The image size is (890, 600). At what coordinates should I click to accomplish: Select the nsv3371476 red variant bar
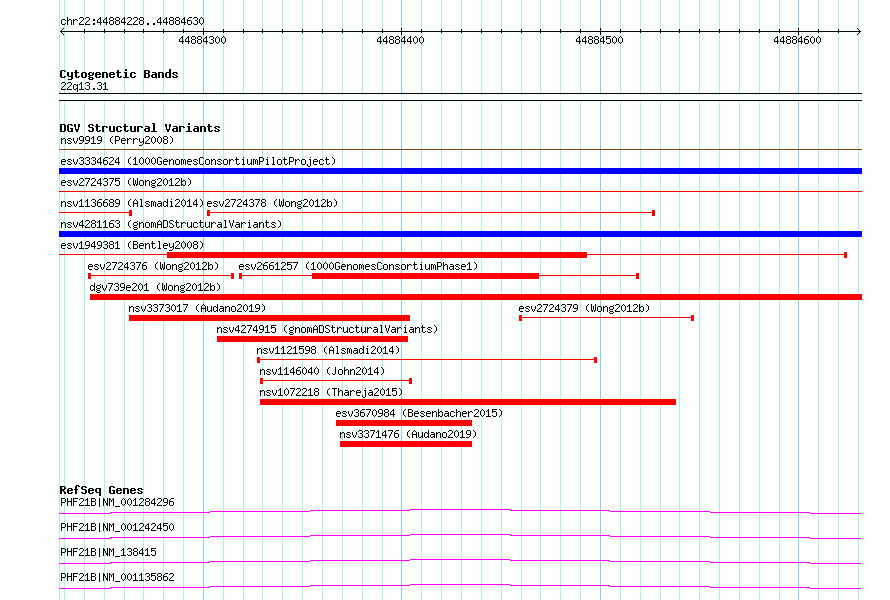pyautogui.click(x=406, y=444)
